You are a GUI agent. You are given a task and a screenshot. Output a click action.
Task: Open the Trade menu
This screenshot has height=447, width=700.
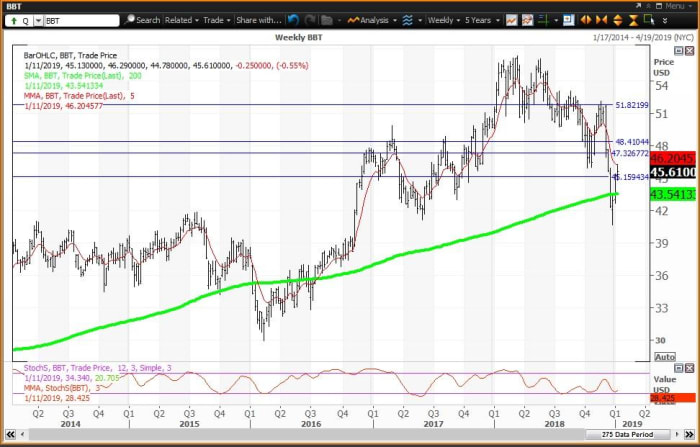216,19
